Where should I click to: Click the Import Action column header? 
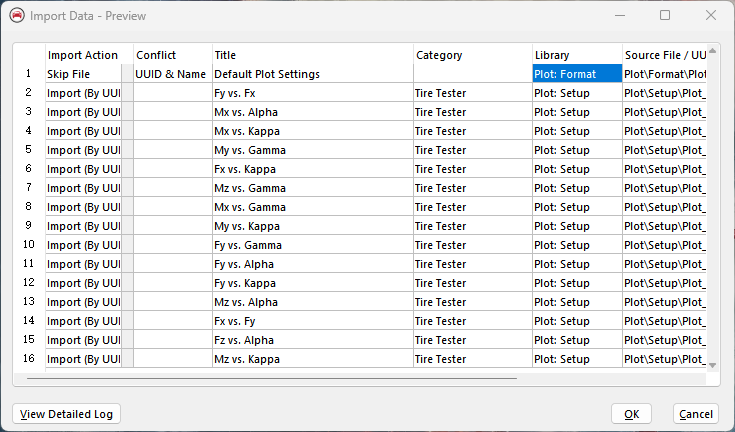coord(83,55)
